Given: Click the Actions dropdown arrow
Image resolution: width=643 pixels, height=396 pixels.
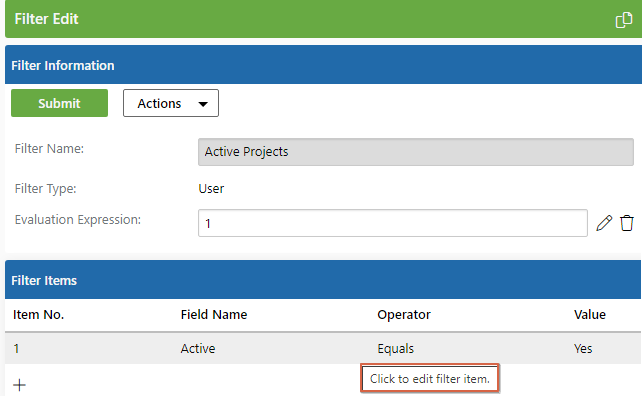Looking at the screenshot, I should point(203,104).
